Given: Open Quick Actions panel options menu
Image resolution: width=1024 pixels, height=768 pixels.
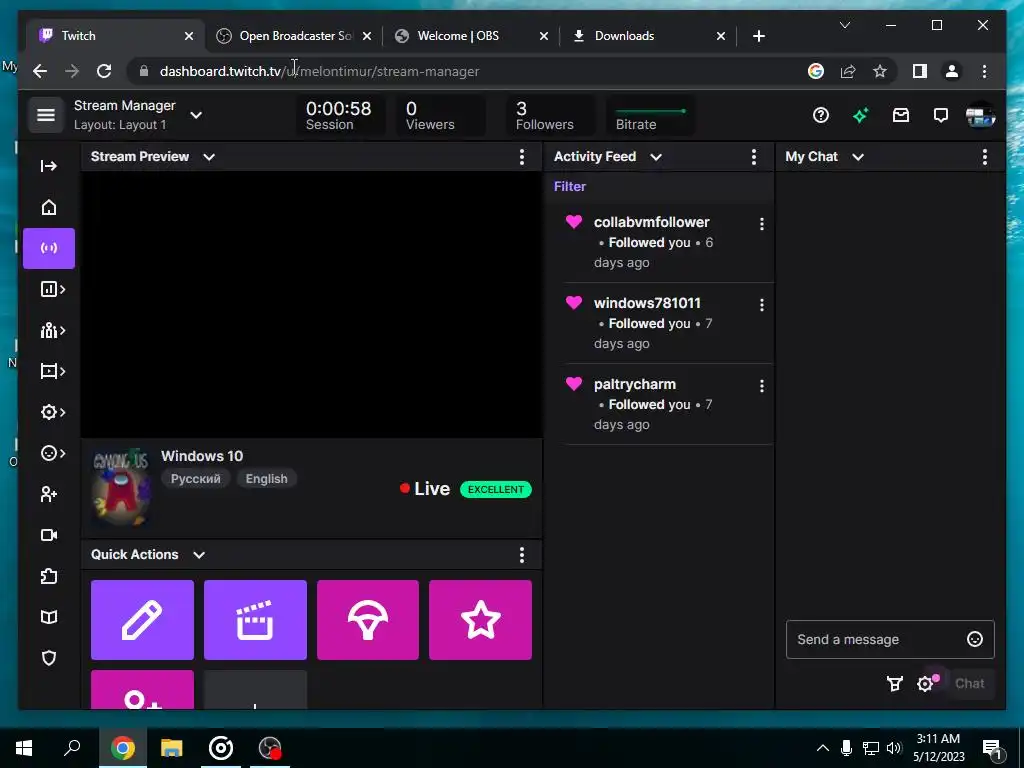Looking at the screenshot, I should pos(521,555).
